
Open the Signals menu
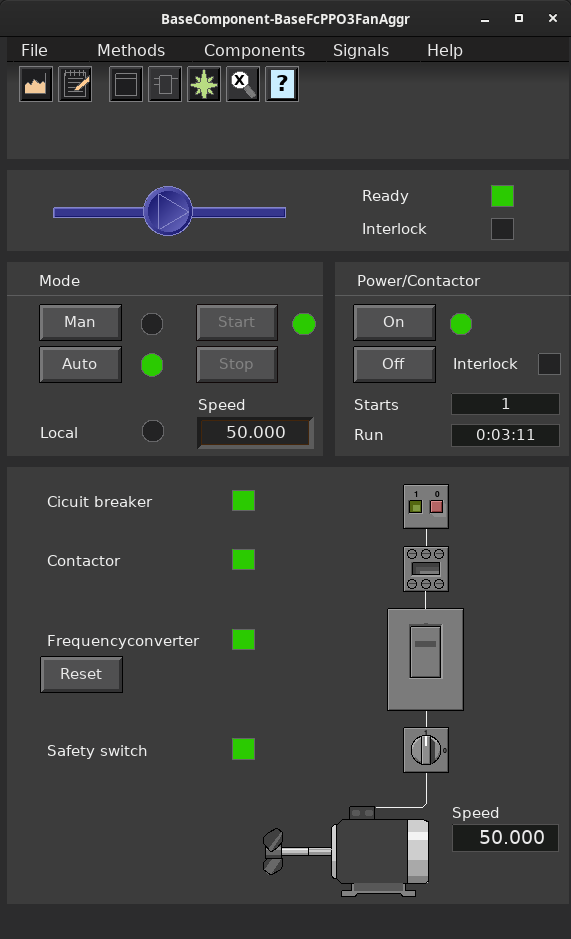coord(361,50)
